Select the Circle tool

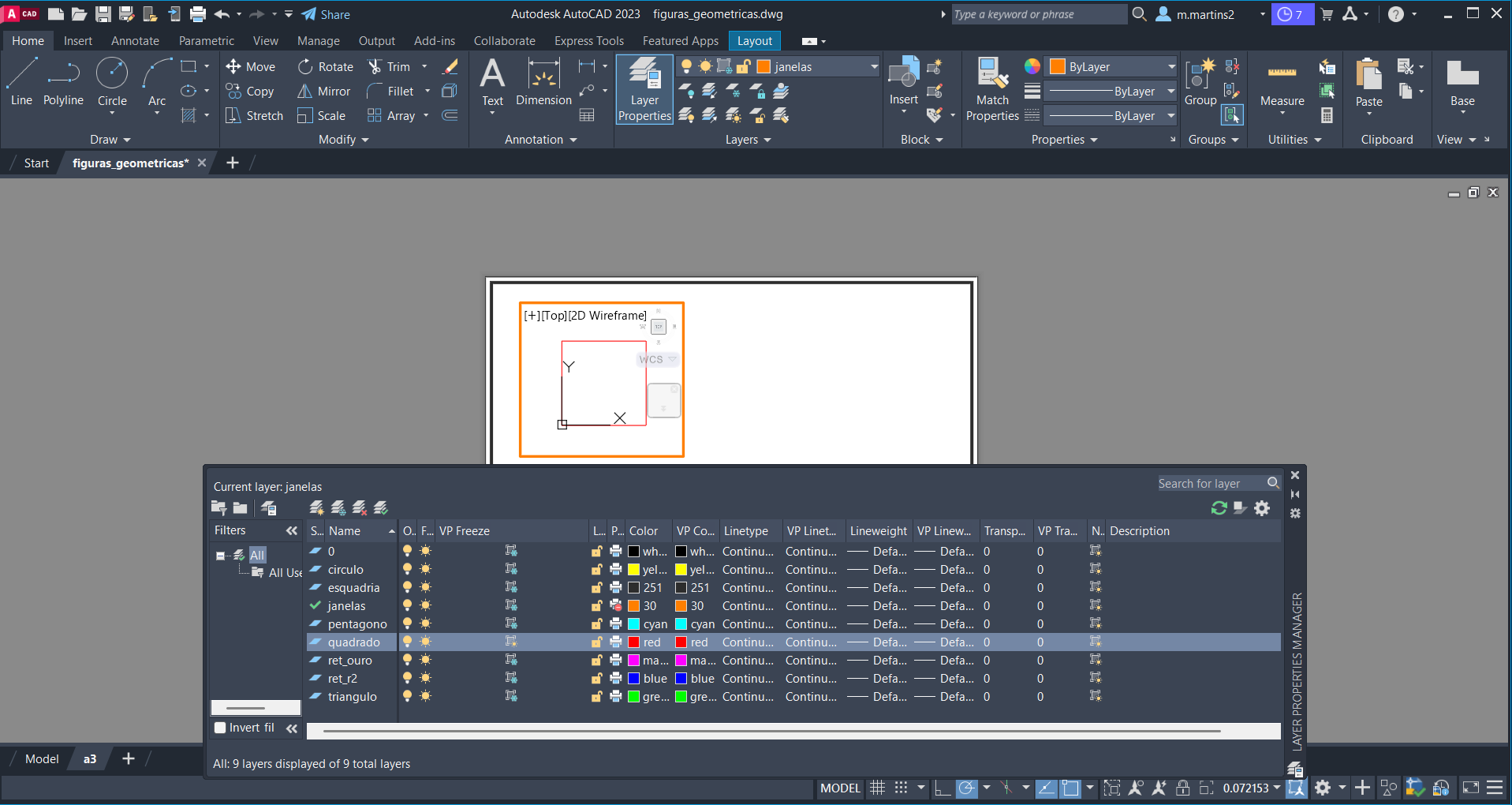point(112,82)
